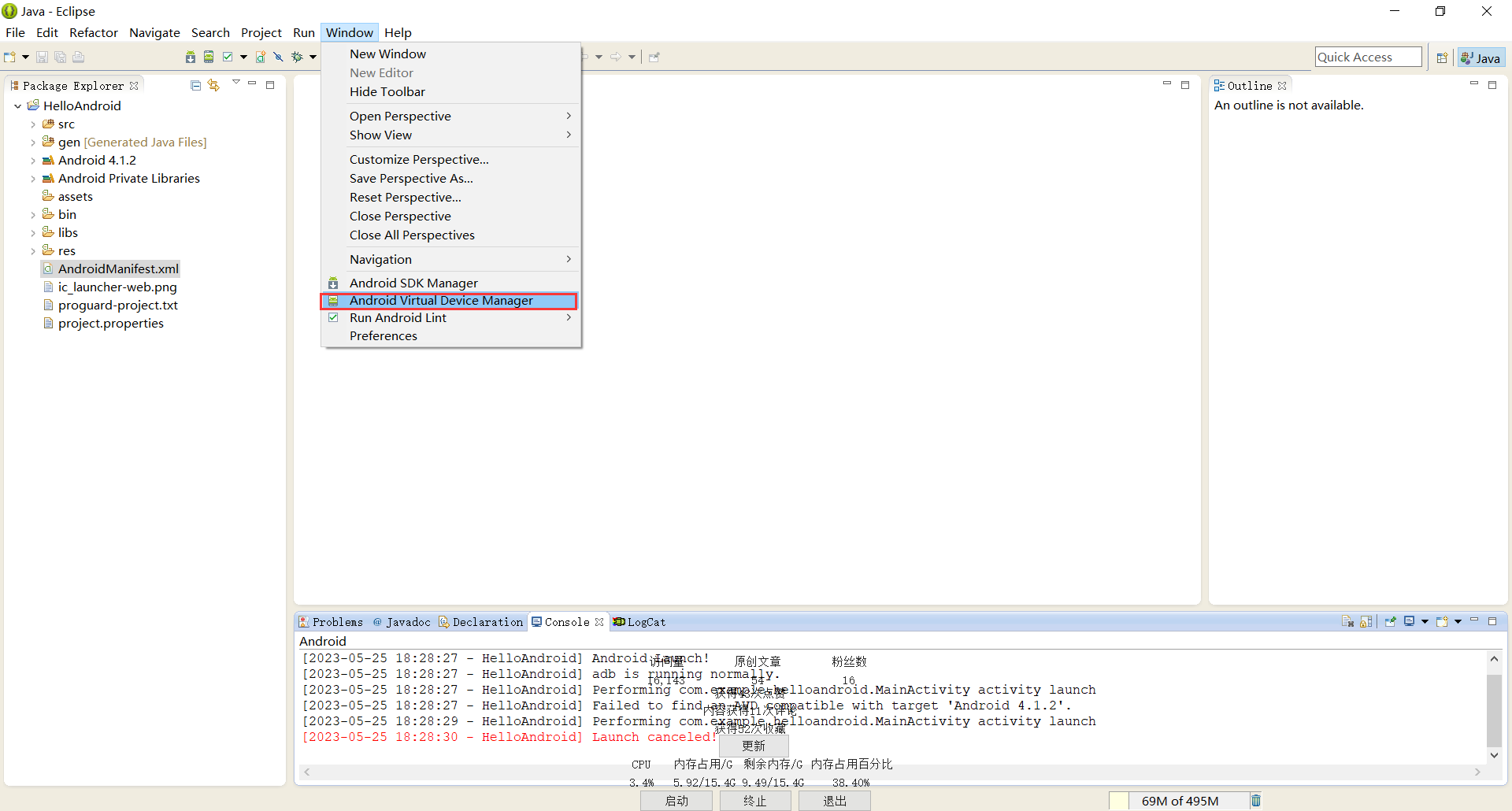
Task: Open Android SDK Manager from toolbar
Action: tap(191, 57)
